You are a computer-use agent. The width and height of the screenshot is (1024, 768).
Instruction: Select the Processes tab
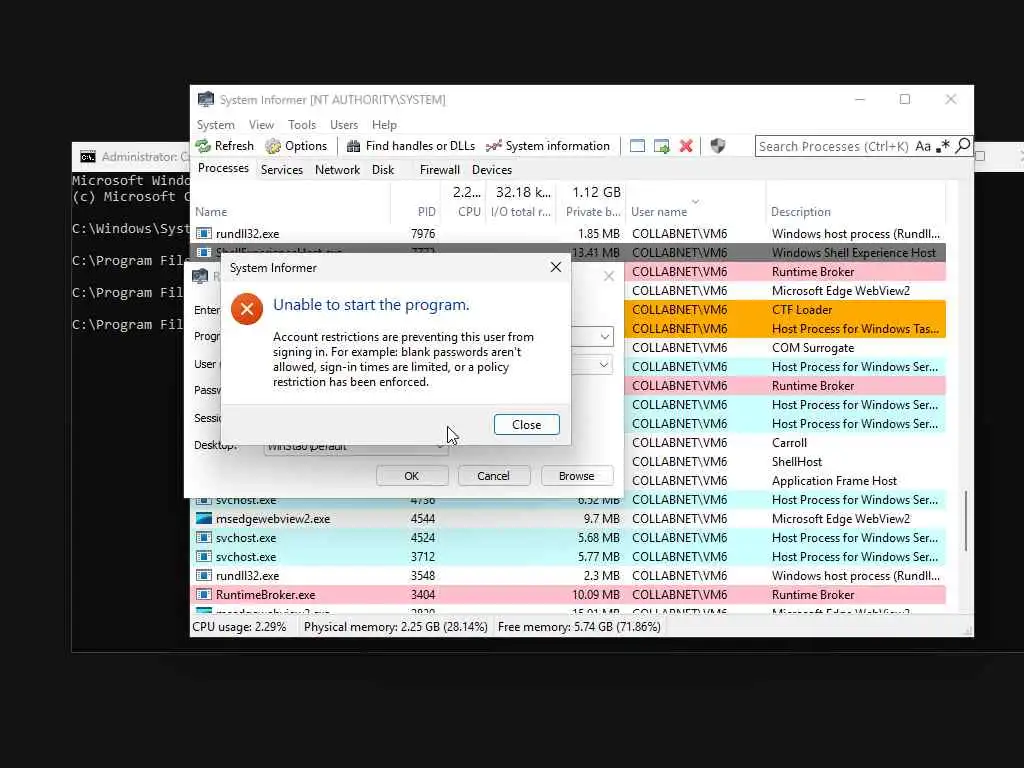pyautogui.click(x=223, y=168)
